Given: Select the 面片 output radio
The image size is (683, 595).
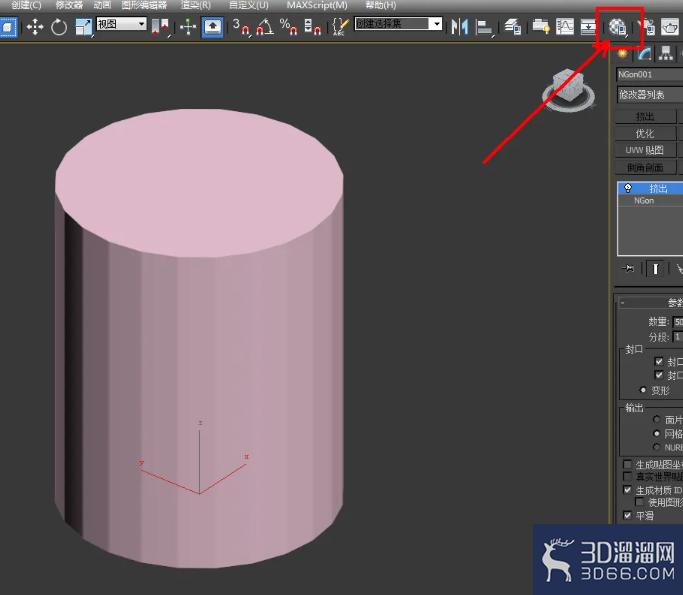Looking at the screenshot, I should [x=656, y=419].
